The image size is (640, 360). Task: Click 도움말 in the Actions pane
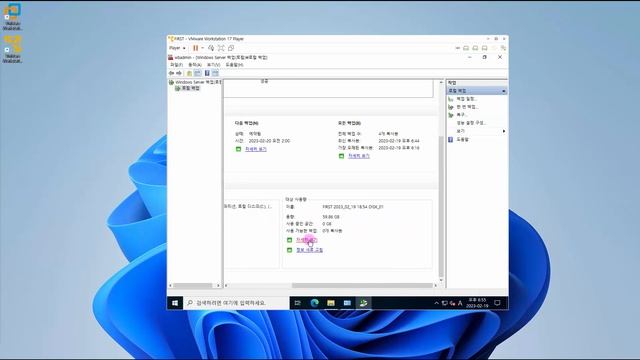pyautogui.click(x=462, y=140)
